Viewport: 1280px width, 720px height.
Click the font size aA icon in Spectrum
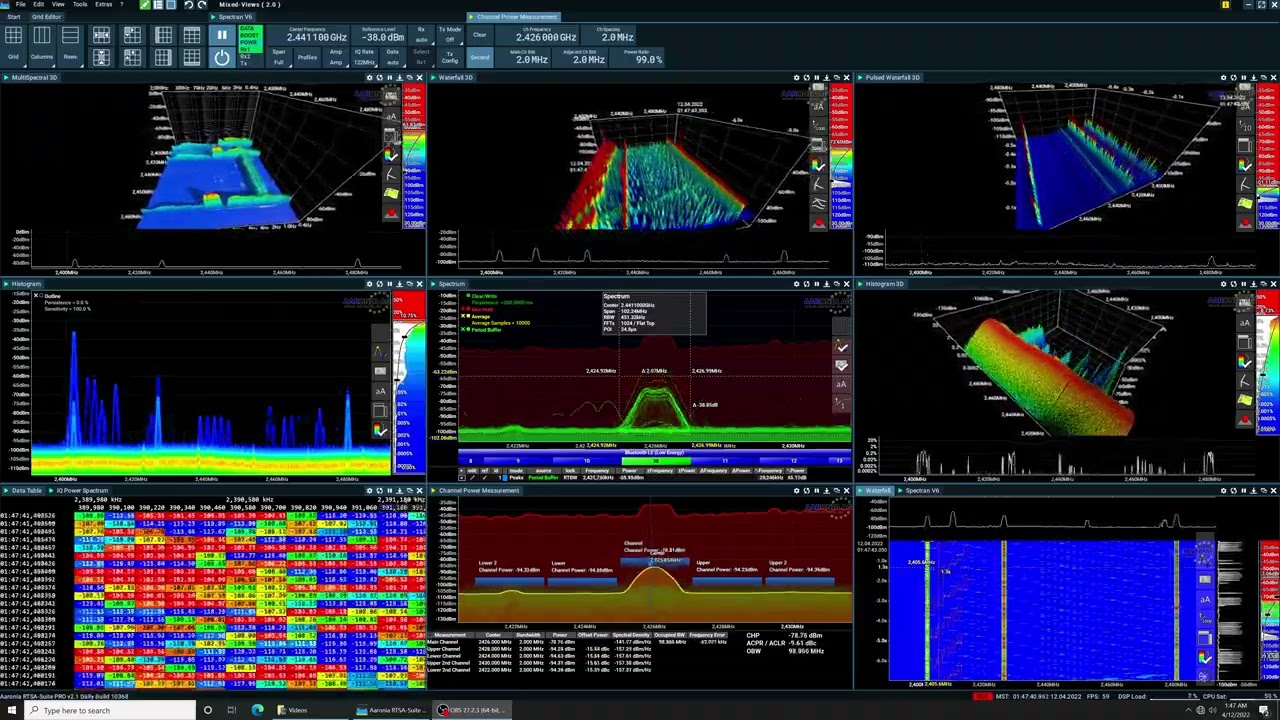(841, 384)
